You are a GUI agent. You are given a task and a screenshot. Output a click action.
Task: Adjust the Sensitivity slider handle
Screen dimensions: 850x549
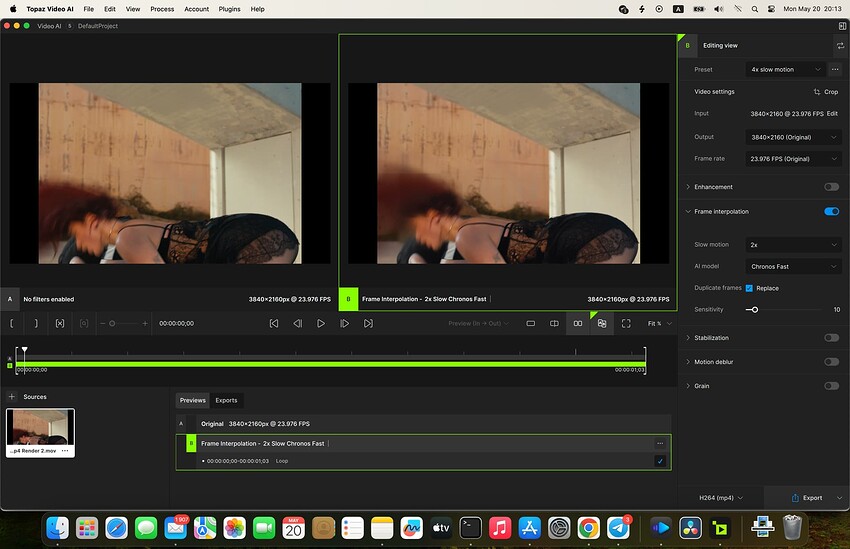[755, 310]
